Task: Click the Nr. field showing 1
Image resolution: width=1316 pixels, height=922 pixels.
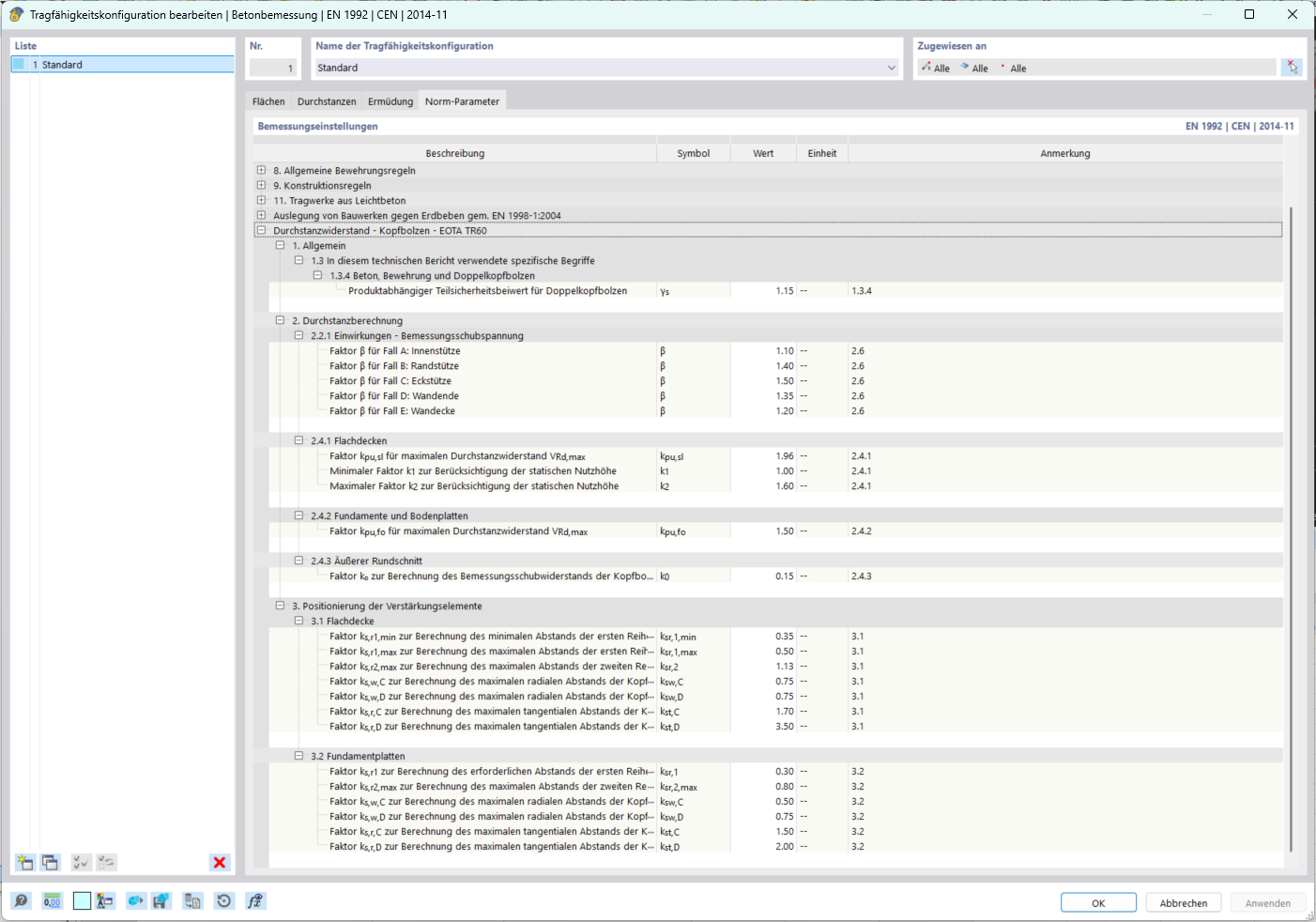Action: point(273,68)
